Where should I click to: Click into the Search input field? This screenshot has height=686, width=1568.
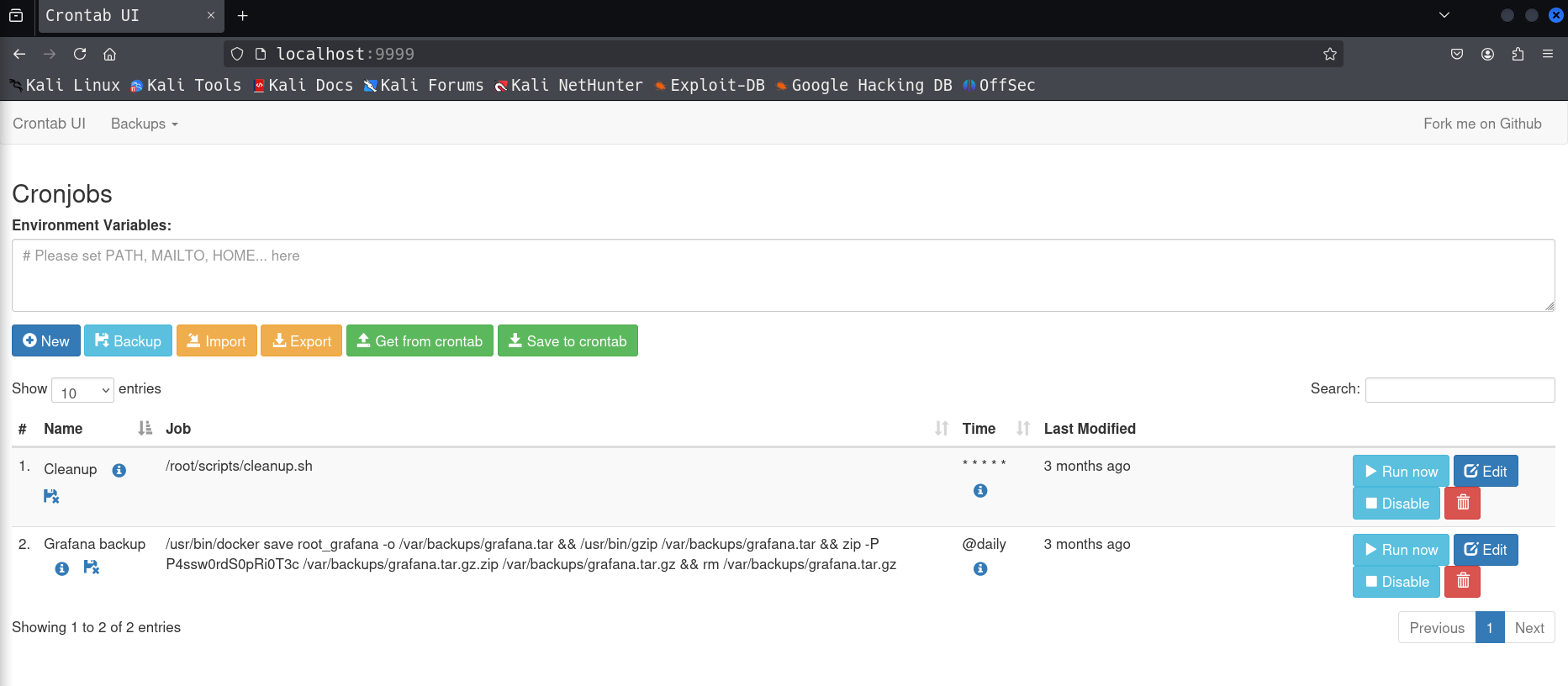(x=1460, y=389)
